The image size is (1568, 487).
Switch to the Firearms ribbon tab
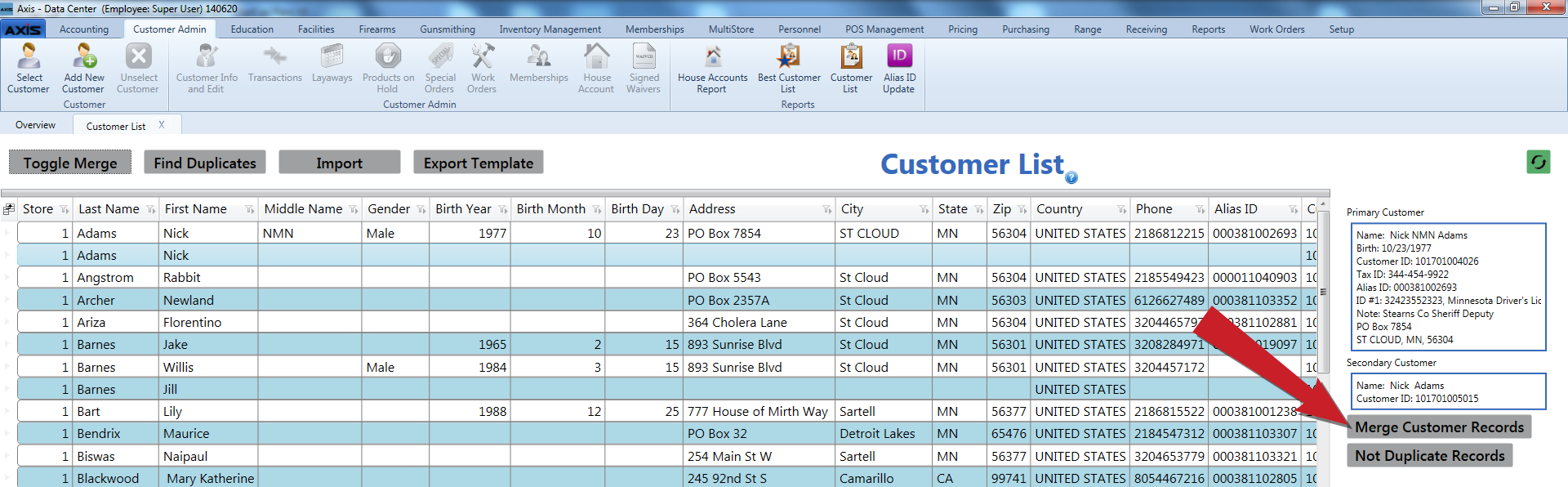(377, 29)
